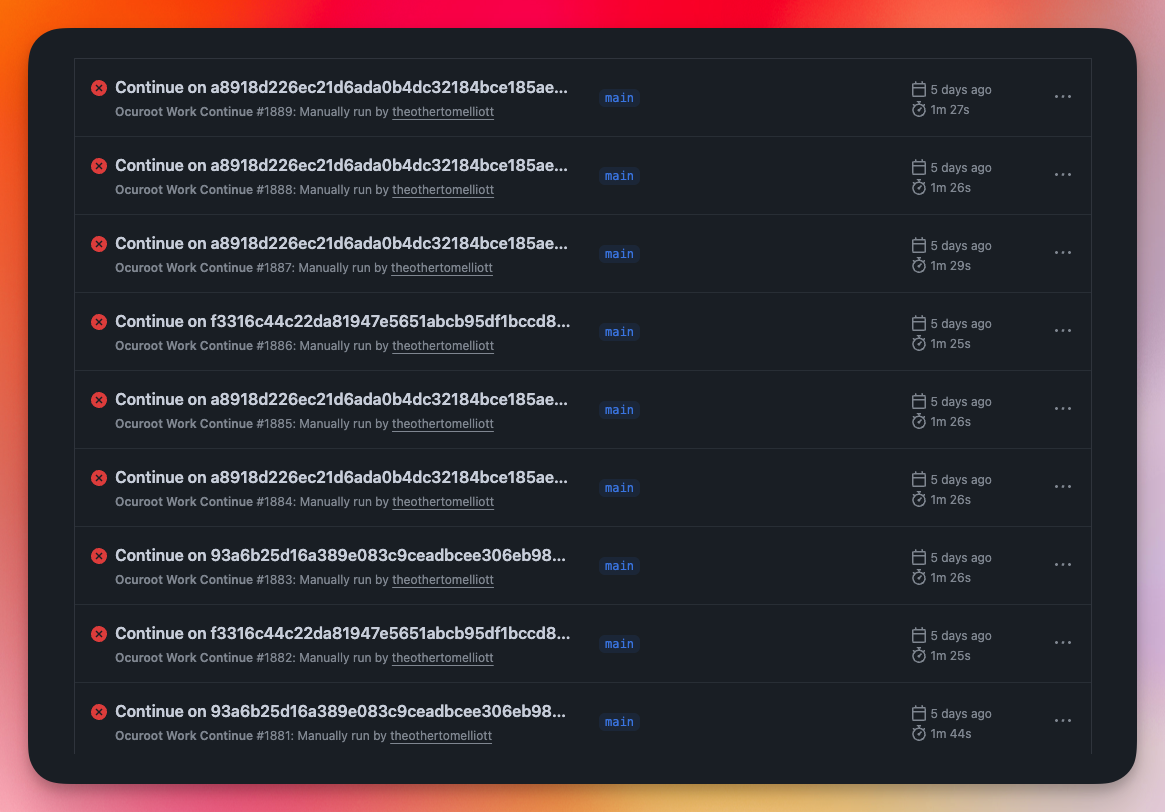Click the red failure icon on run #1889

point(98,87)
